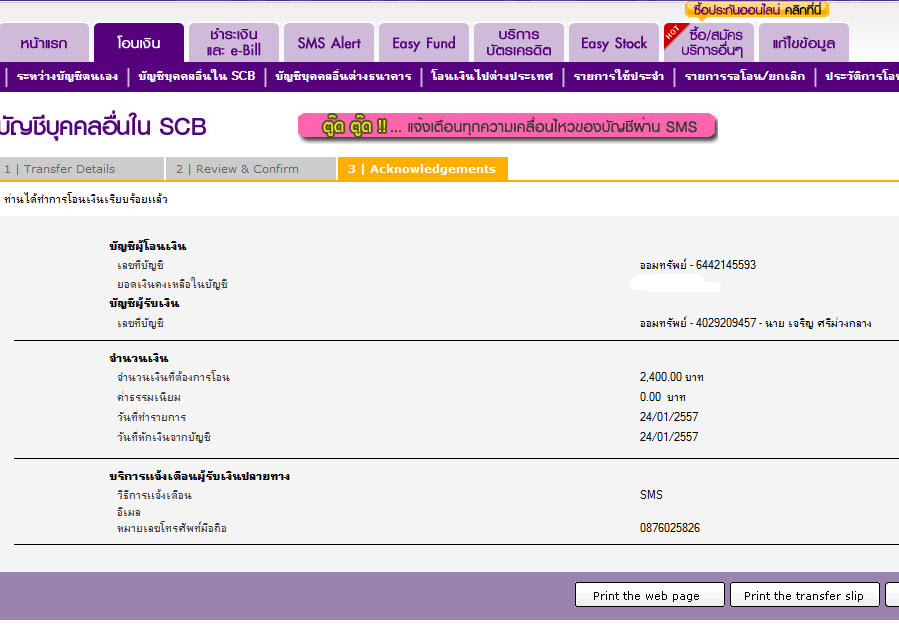Open the บริการบัตรเครดิต credit card tab
Image resolution: width=899 pixels, height=625 pixels.
(x=519, y=42)
